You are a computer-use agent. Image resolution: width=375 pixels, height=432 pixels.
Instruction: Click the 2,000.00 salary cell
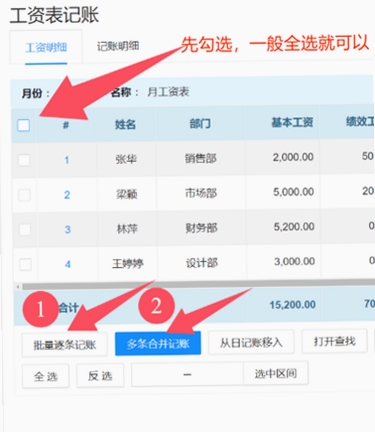pyautogui.click(x=293, y=157)
